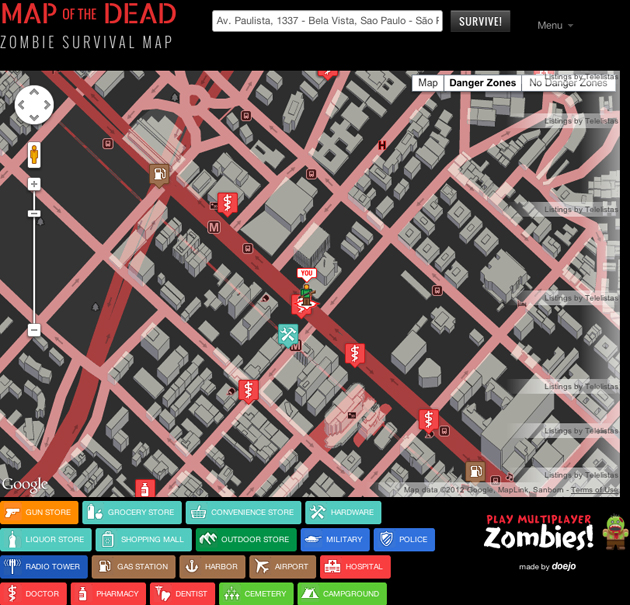Toggle the Grocery Store filter
The height and width of the screenshot is (605, 630).
pyautogui.click(x=132, y=512)
